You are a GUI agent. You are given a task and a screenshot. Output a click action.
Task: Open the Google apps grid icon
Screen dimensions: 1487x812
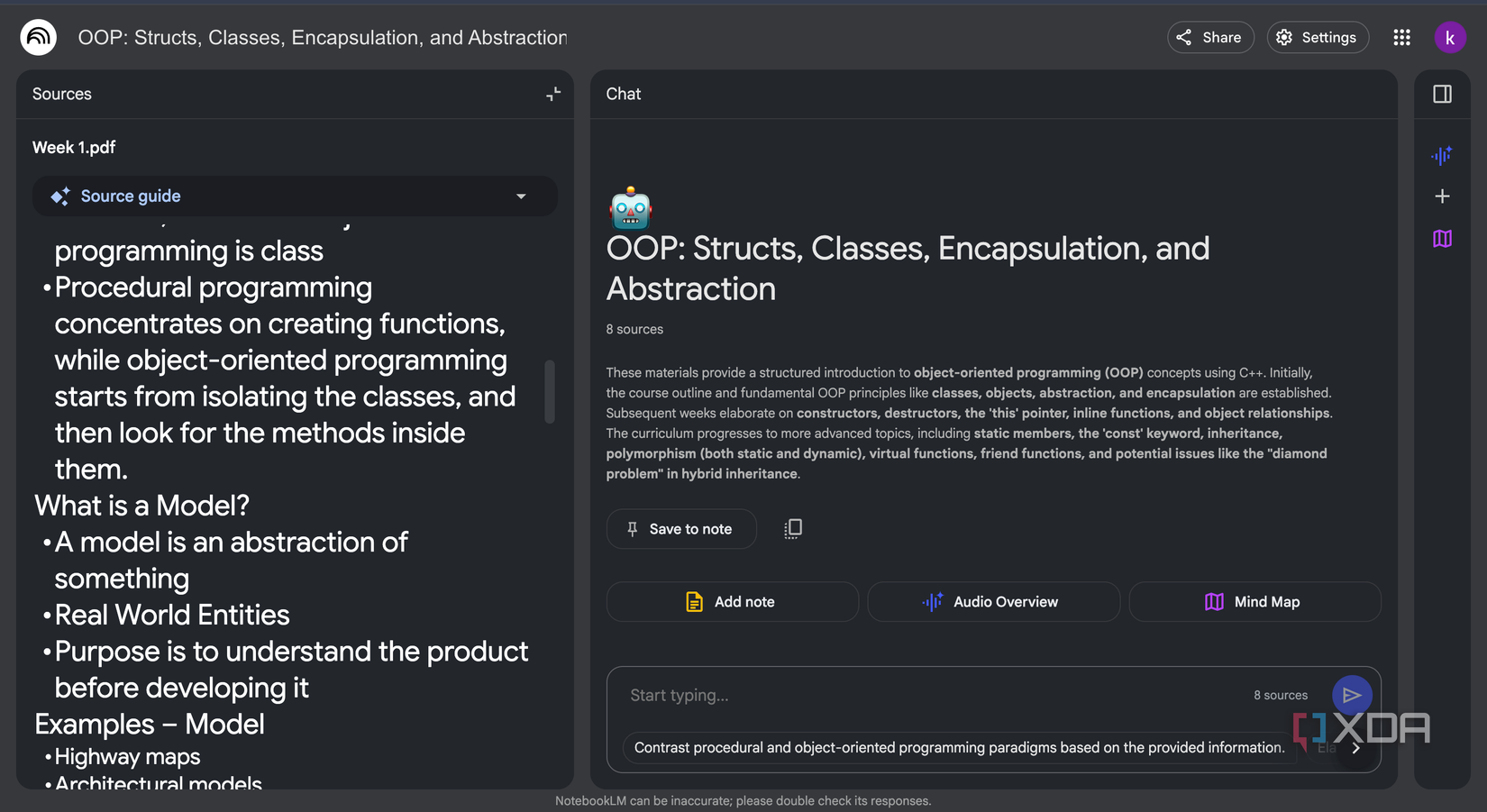(x=1401, y=37)
